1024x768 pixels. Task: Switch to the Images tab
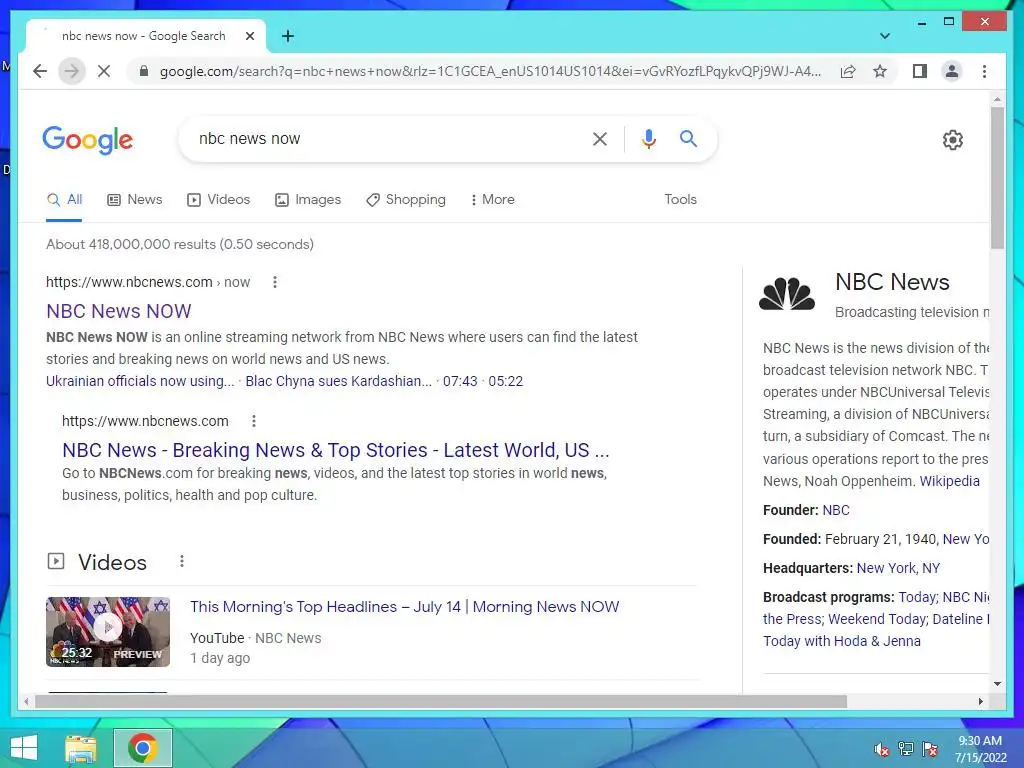308,200
